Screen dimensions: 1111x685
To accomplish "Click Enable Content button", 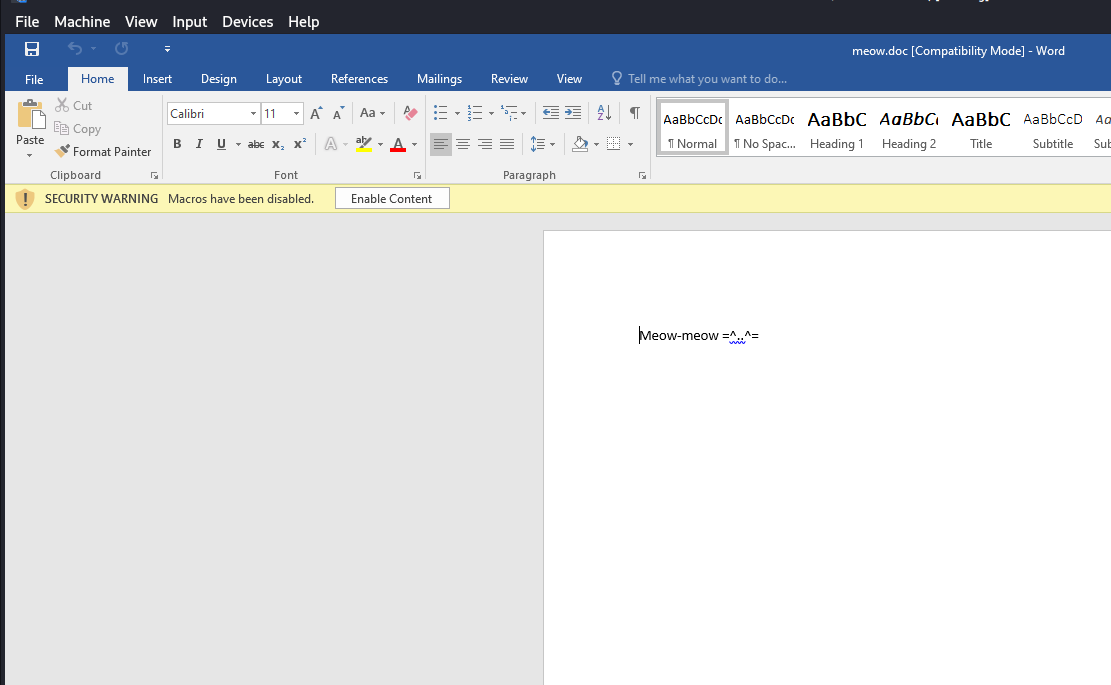I will click(392, 198).
